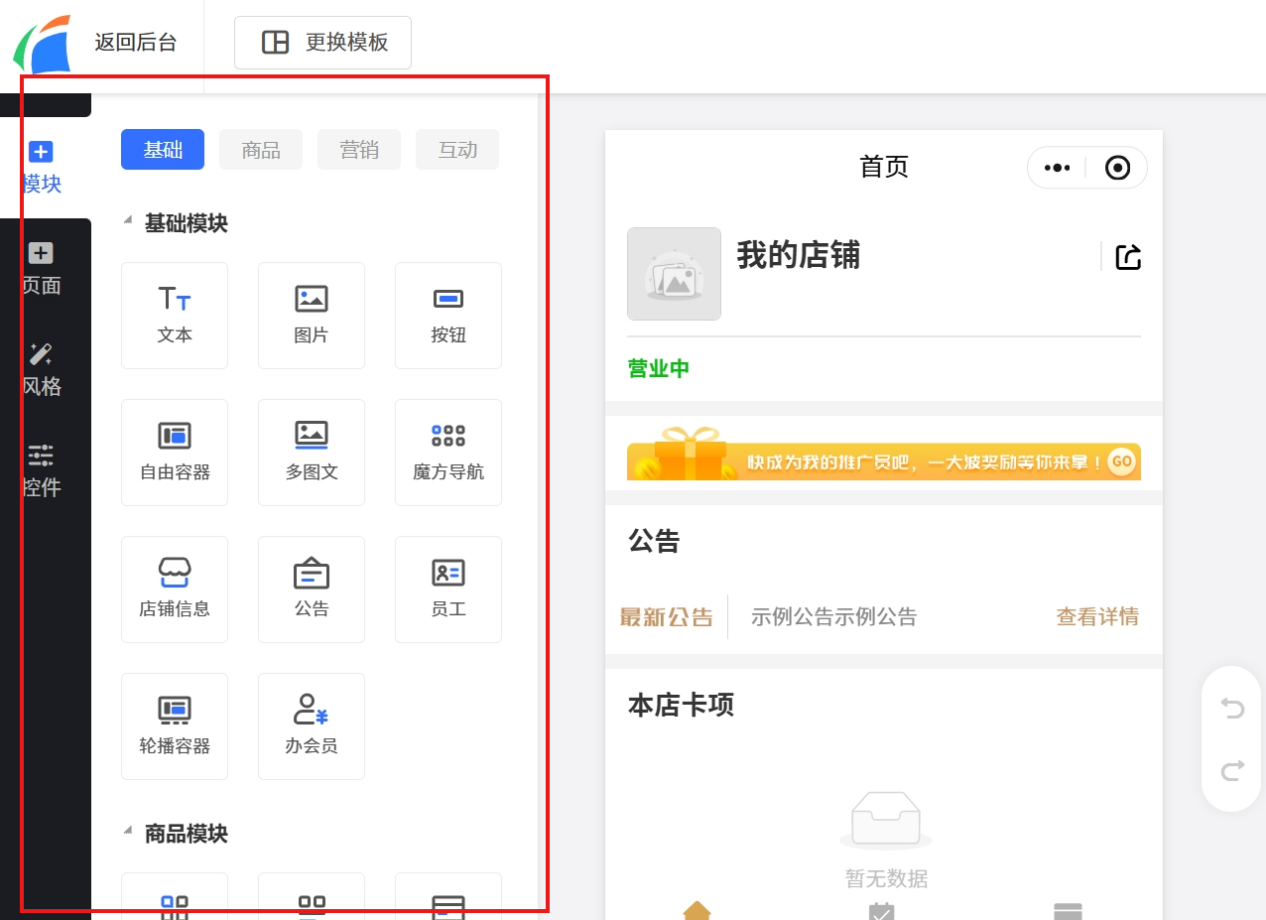This screenshot has height=920, width=1266.
Task: Add the 轮播容器 carousel module
Action: [174, 726]
